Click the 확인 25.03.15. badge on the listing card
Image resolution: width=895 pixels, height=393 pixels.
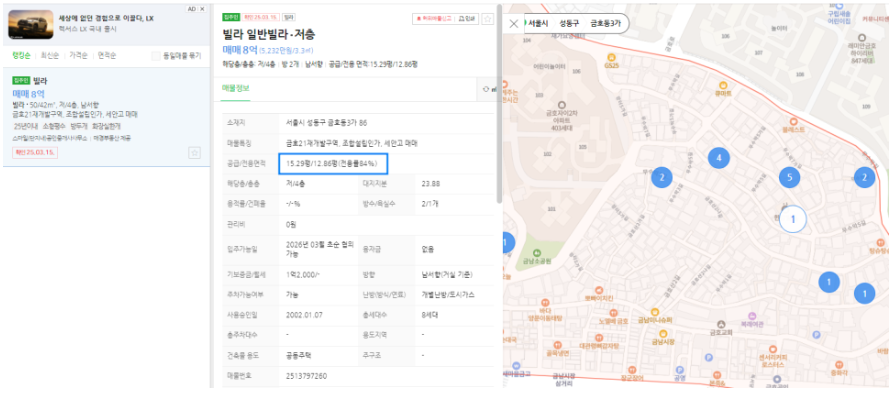click(x=35, y=152)
